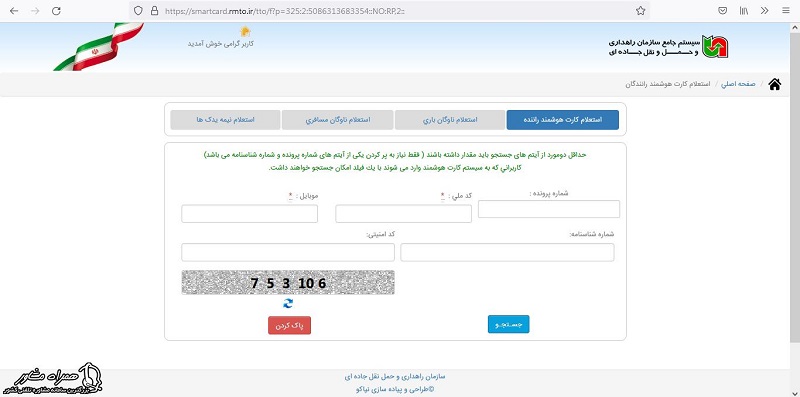Open the Pocket save icon
The image size is (800, 397).
coord(722,11)
